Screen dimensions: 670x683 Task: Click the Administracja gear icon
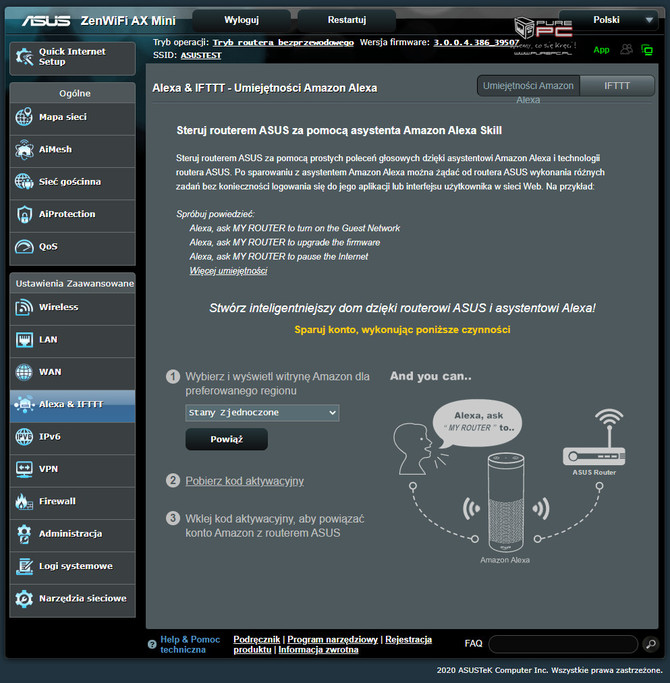[24, 534]
